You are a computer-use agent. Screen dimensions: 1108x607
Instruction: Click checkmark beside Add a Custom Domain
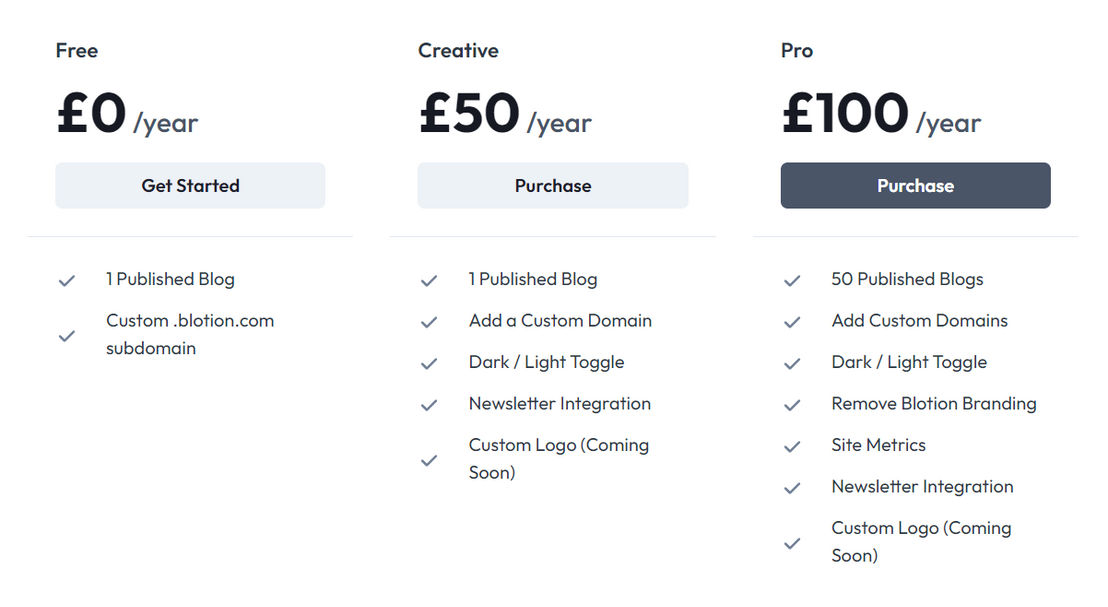429,322
